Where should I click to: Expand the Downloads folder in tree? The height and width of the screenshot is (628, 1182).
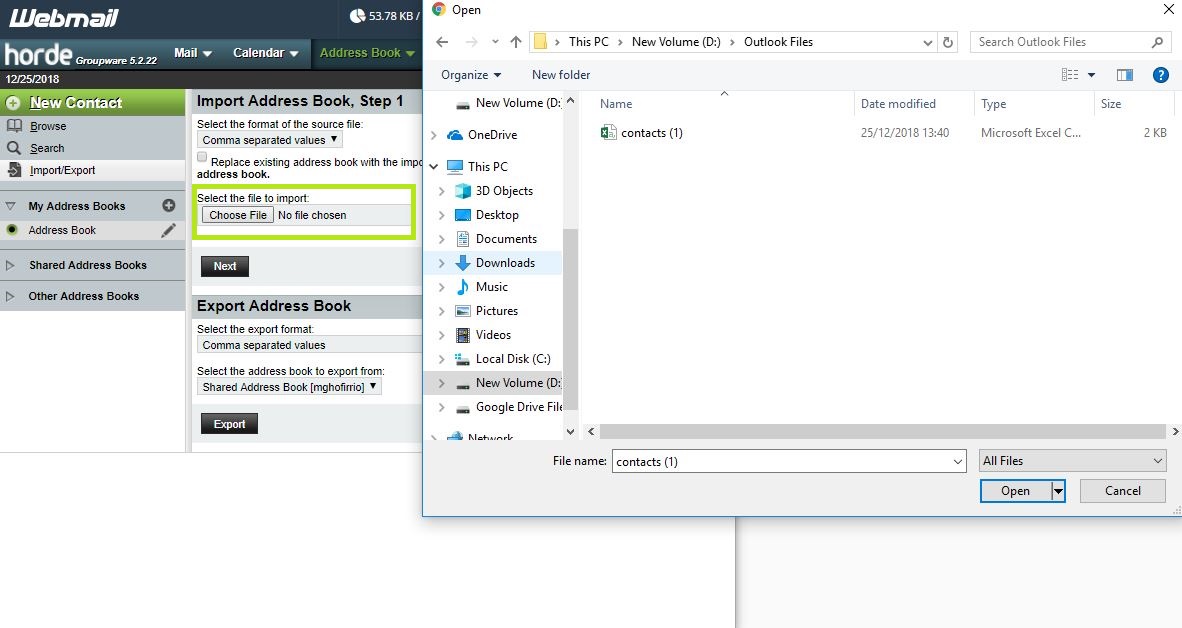coord(441,263)
